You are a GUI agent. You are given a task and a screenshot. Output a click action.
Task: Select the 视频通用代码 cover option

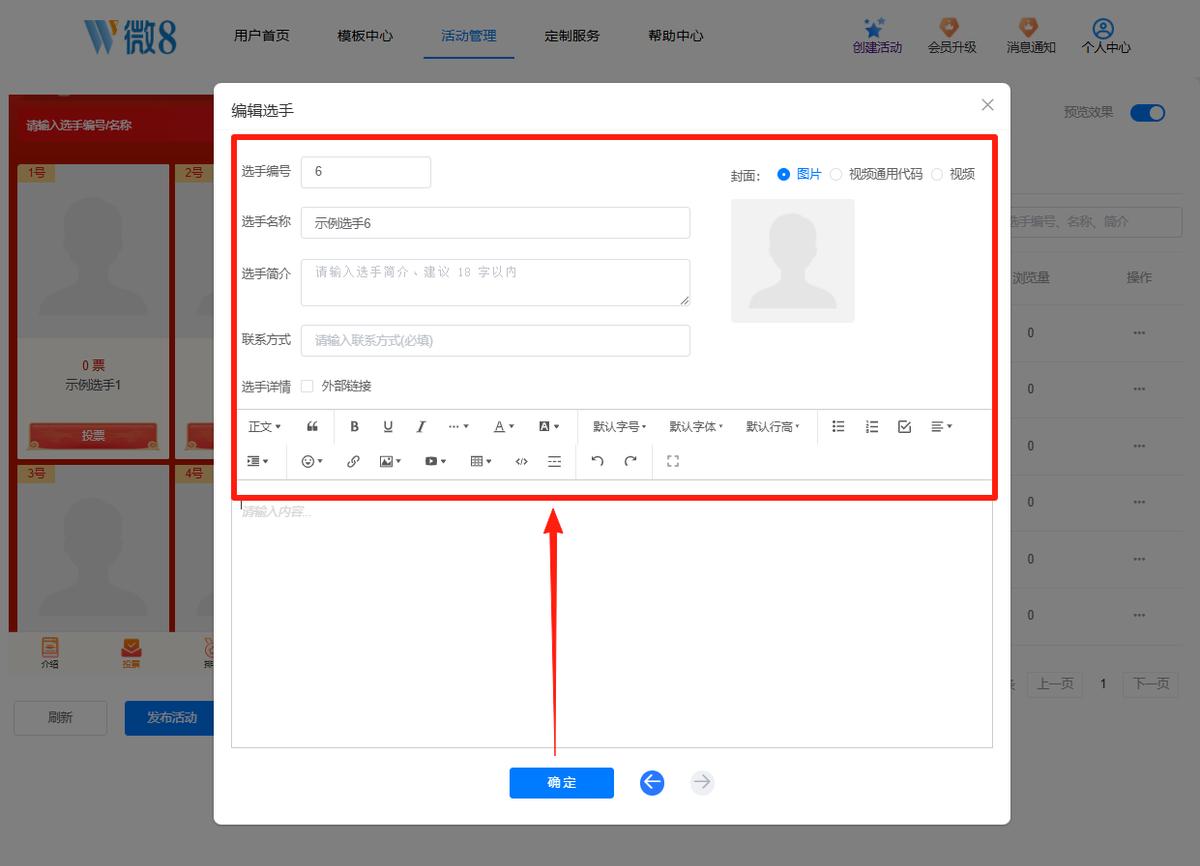point(836,174)
